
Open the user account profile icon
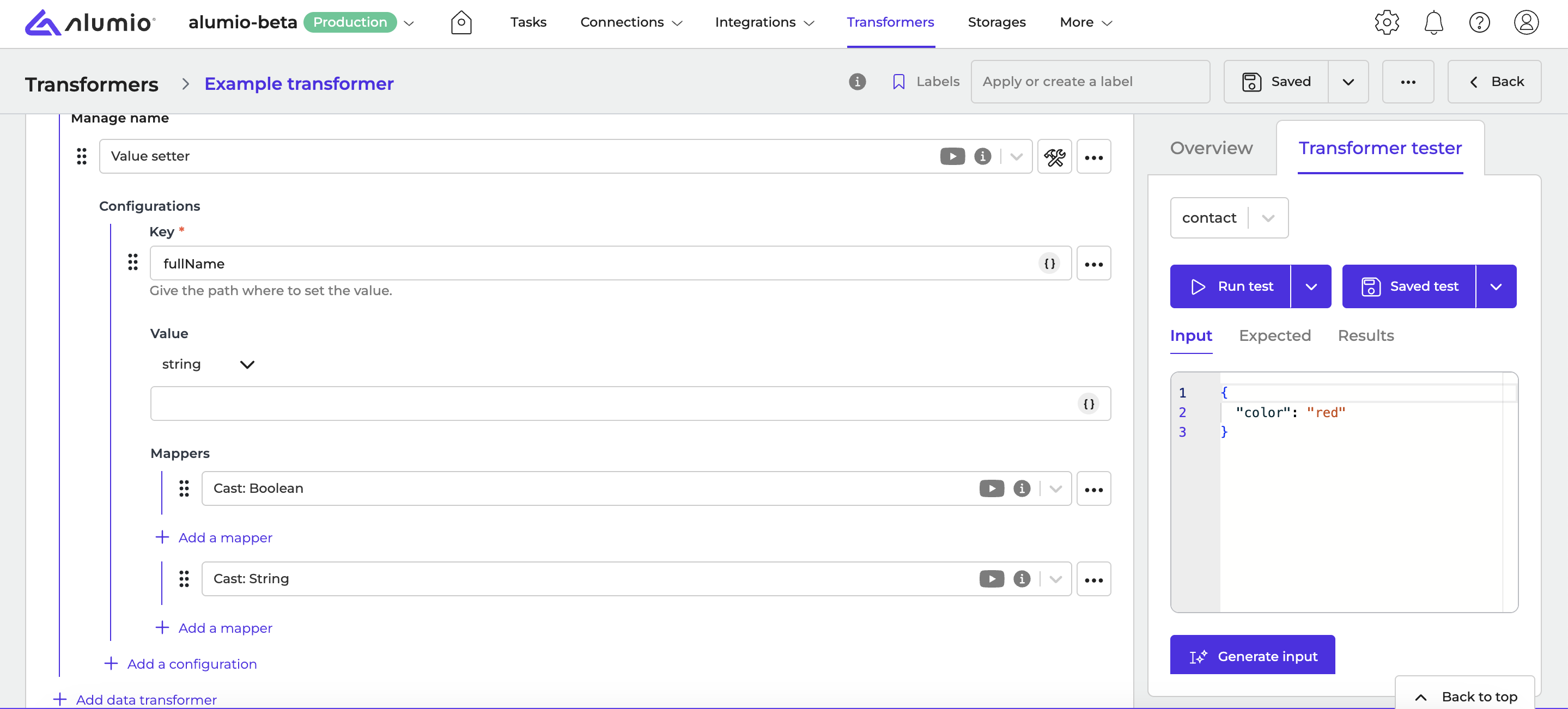1526,22
